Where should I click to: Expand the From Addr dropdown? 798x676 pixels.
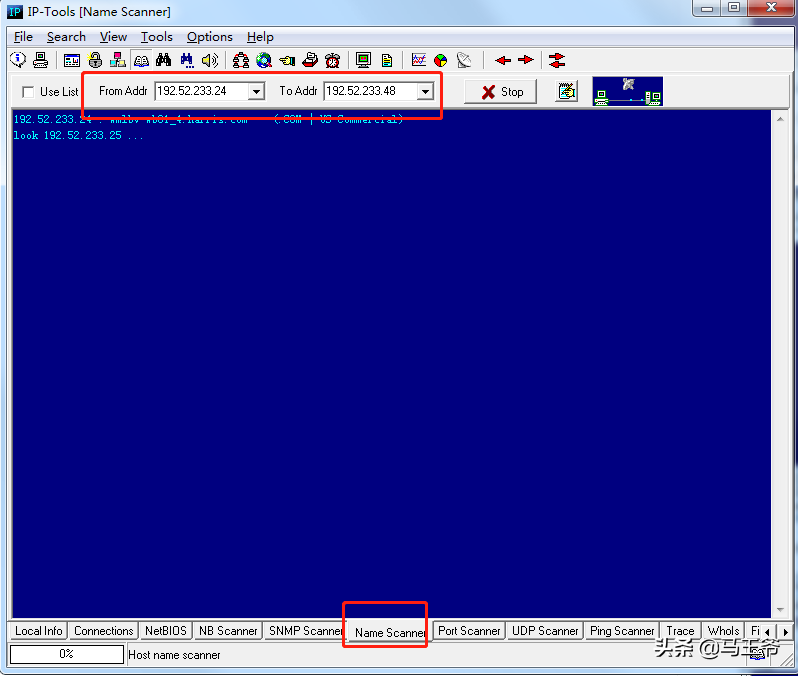(256, 92)
